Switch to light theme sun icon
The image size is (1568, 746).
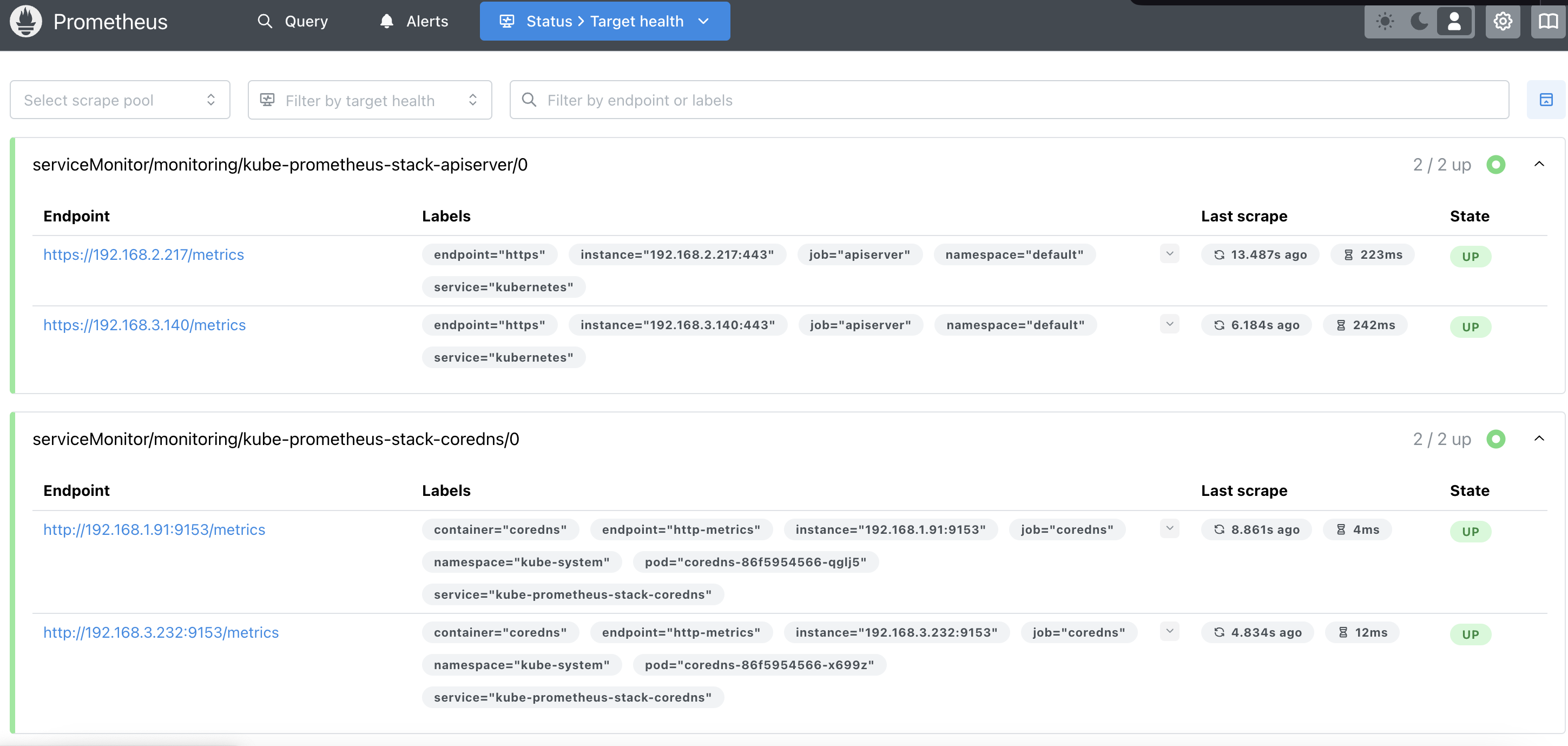1385,21
